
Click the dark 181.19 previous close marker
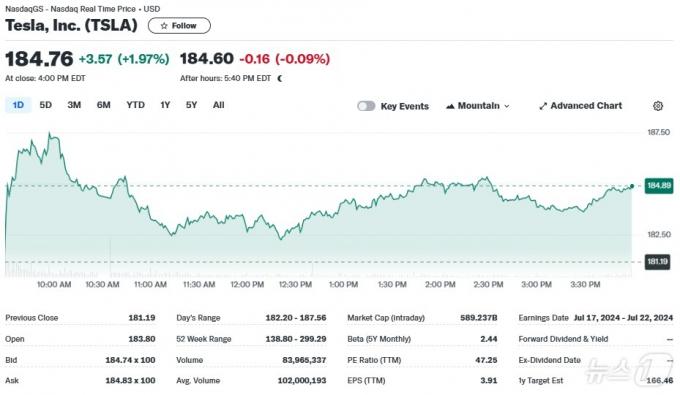(x=657, y=261)
